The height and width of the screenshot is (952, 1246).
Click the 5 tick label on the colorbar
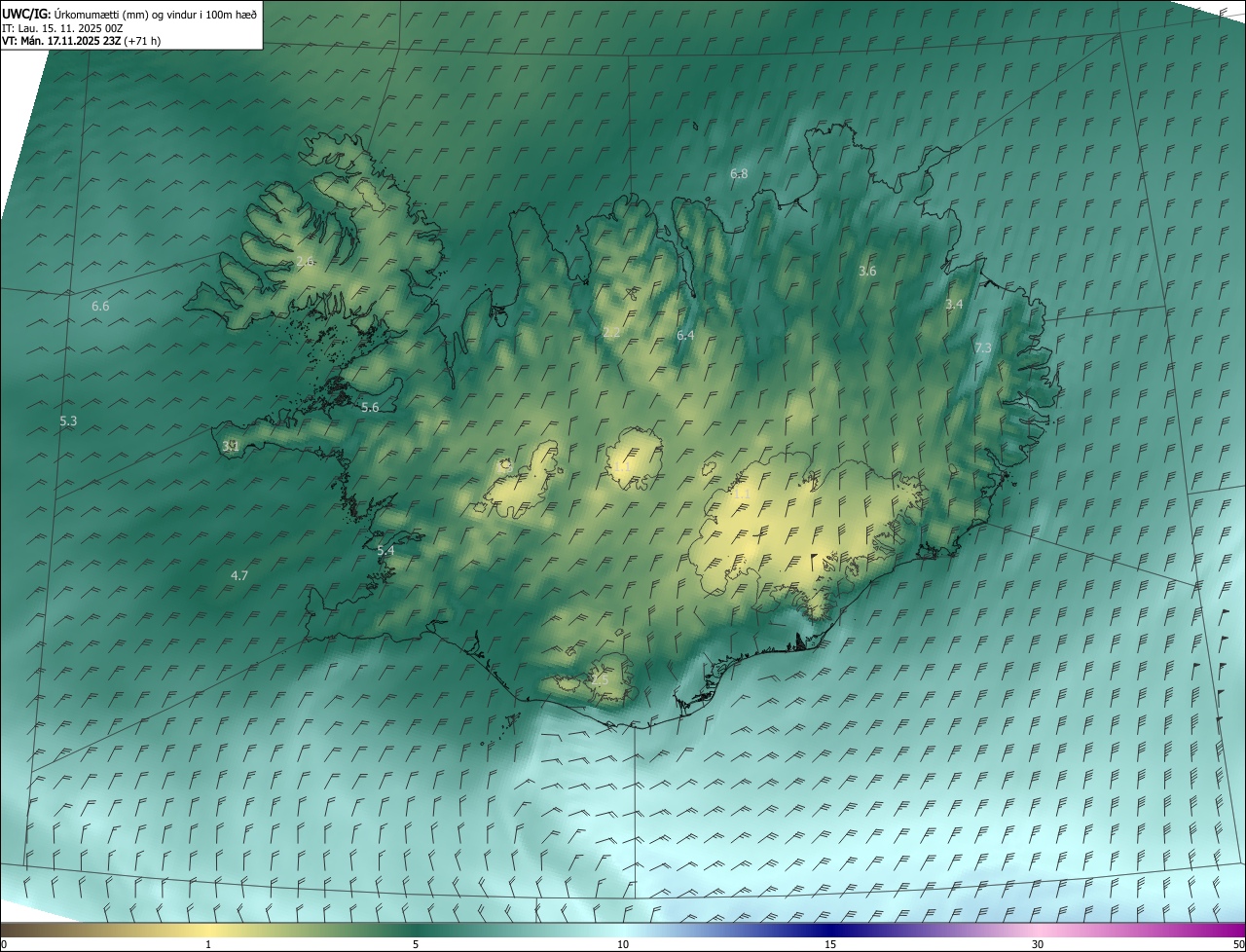coord(416,944)
